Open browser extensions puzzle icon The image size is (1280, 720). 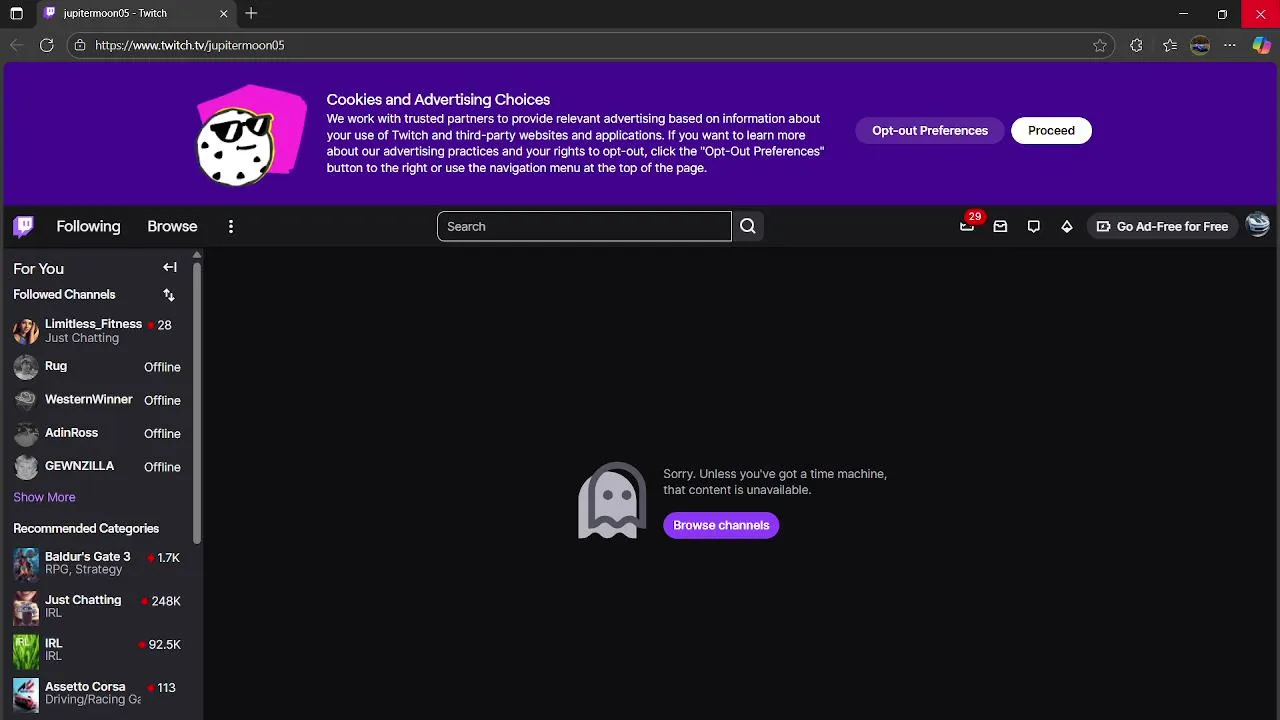pyautogui.click(x=1136, y=45)
